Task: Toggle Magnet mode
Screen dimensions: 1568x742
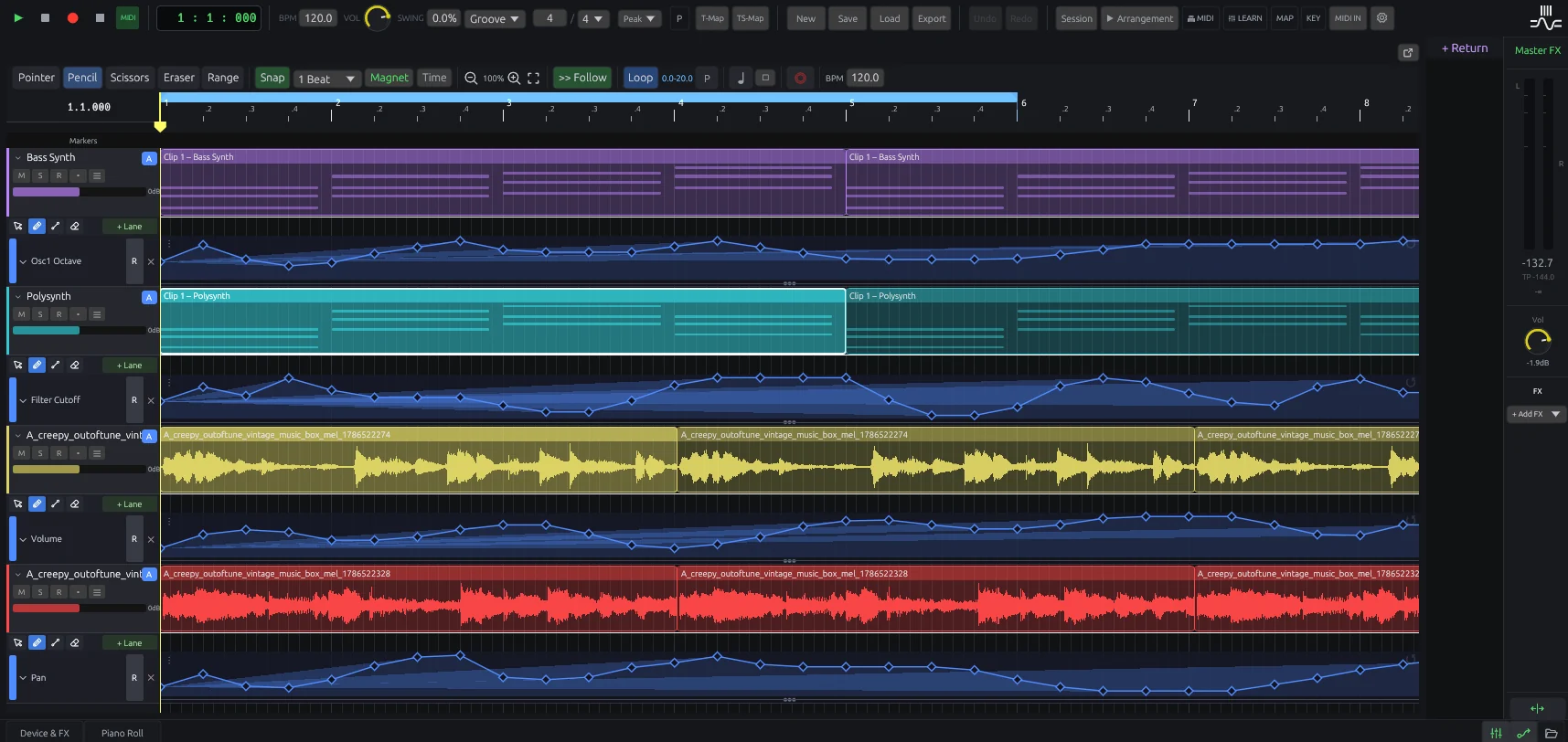Action: (x=389, y=78)
